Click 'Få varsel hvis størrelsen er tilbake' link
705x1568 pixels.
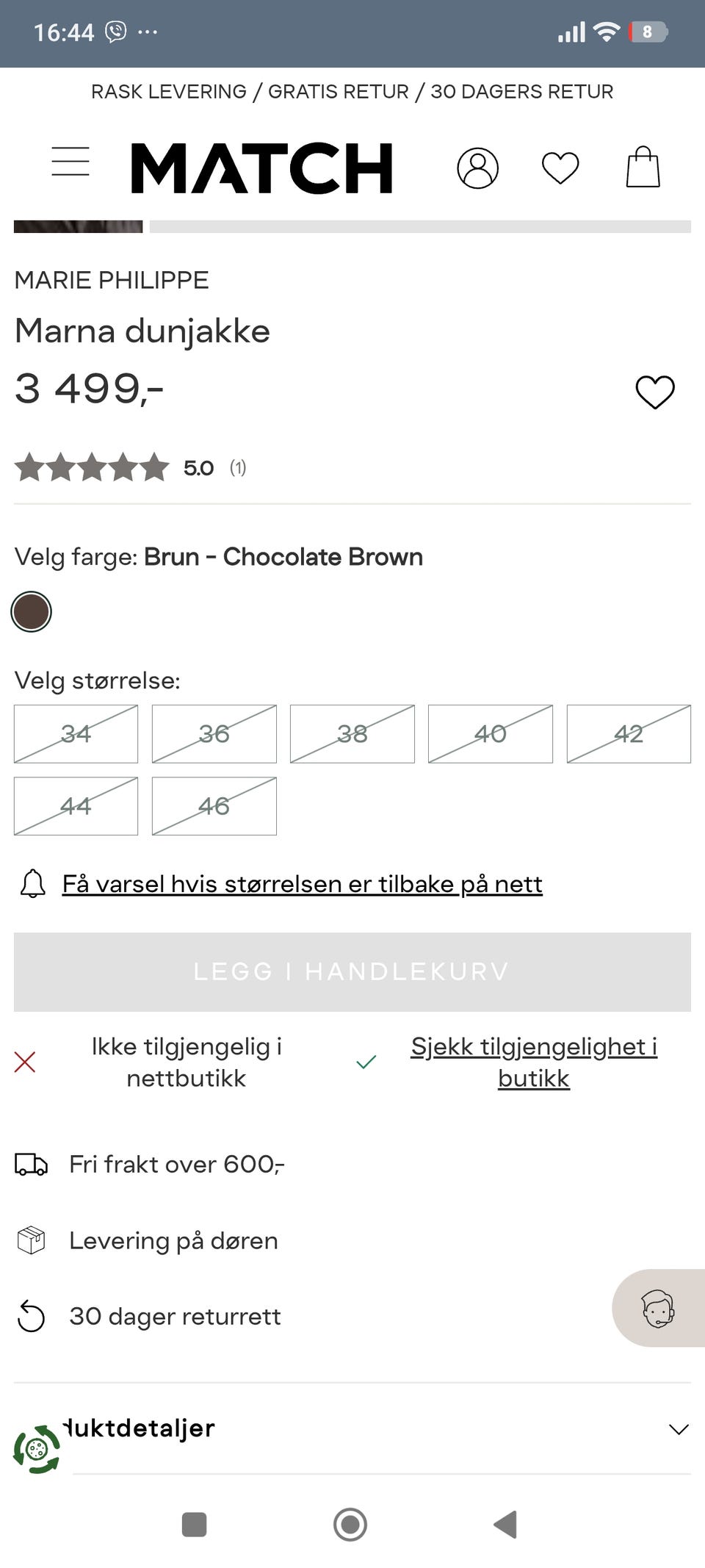point(302,883)
